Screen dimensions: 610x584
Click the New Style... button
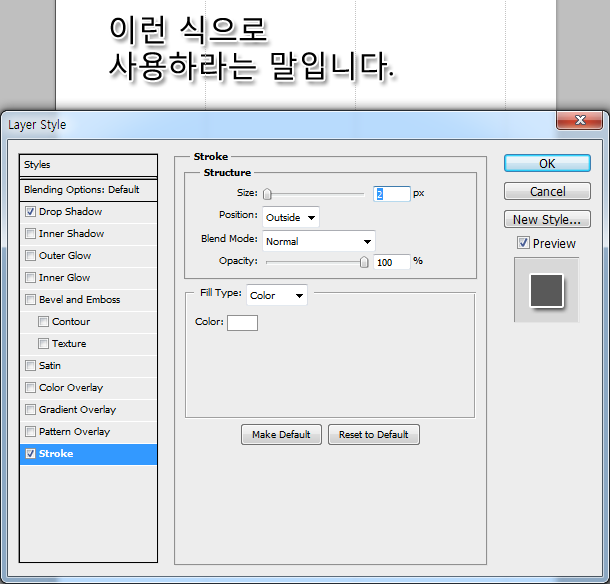click(x=547, y=219)
